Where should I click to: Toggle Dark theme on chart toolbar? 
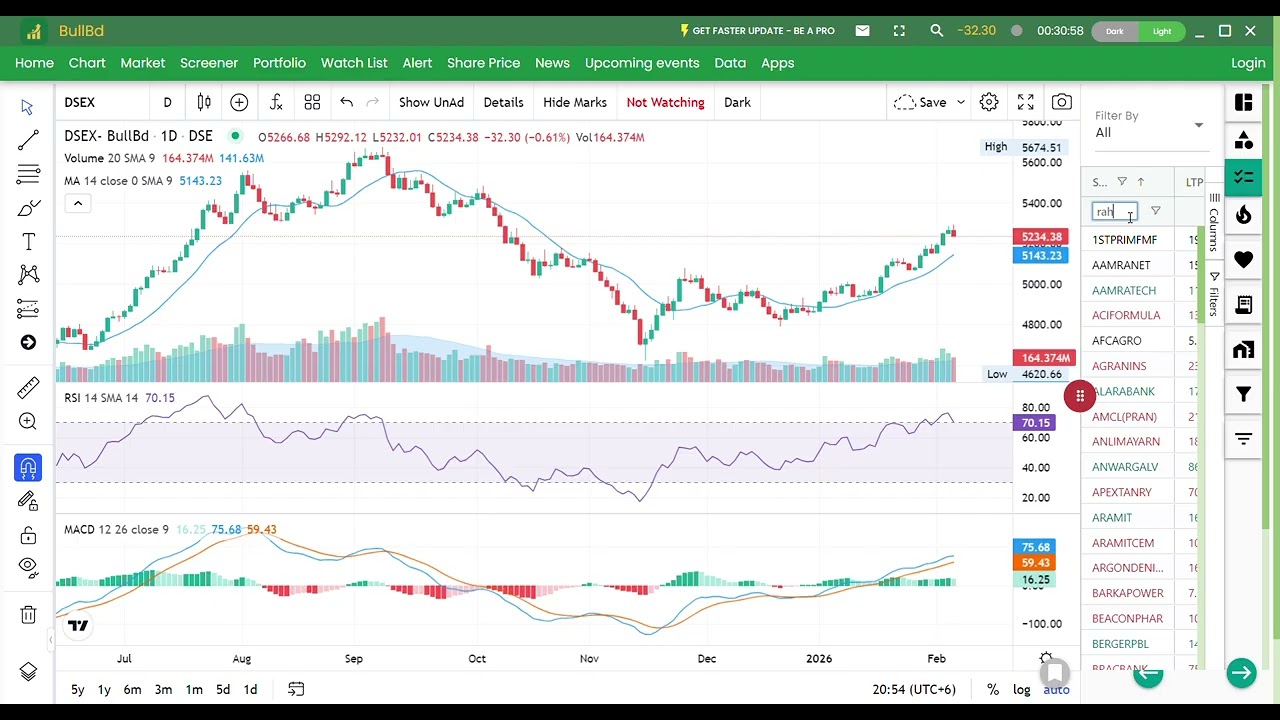[x=737, y=102]
